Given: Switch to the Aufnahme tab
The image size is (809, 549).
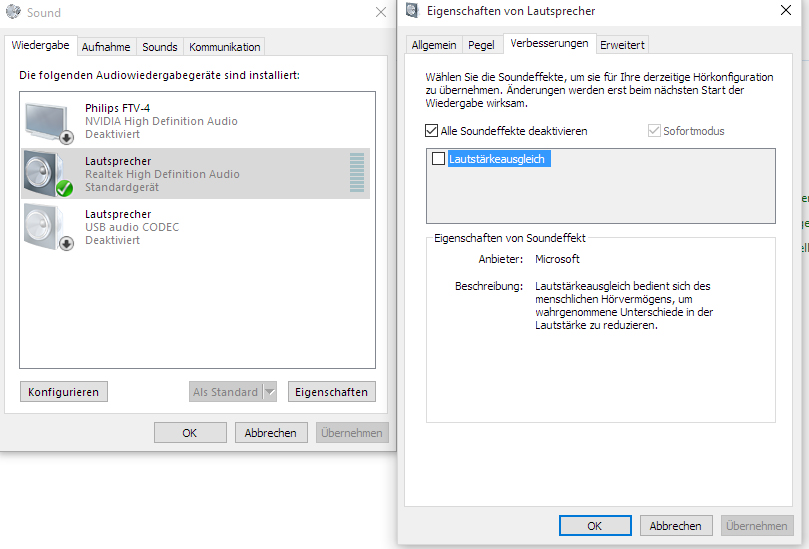Looking at the screenshot, I should click(x=106, y=47).
